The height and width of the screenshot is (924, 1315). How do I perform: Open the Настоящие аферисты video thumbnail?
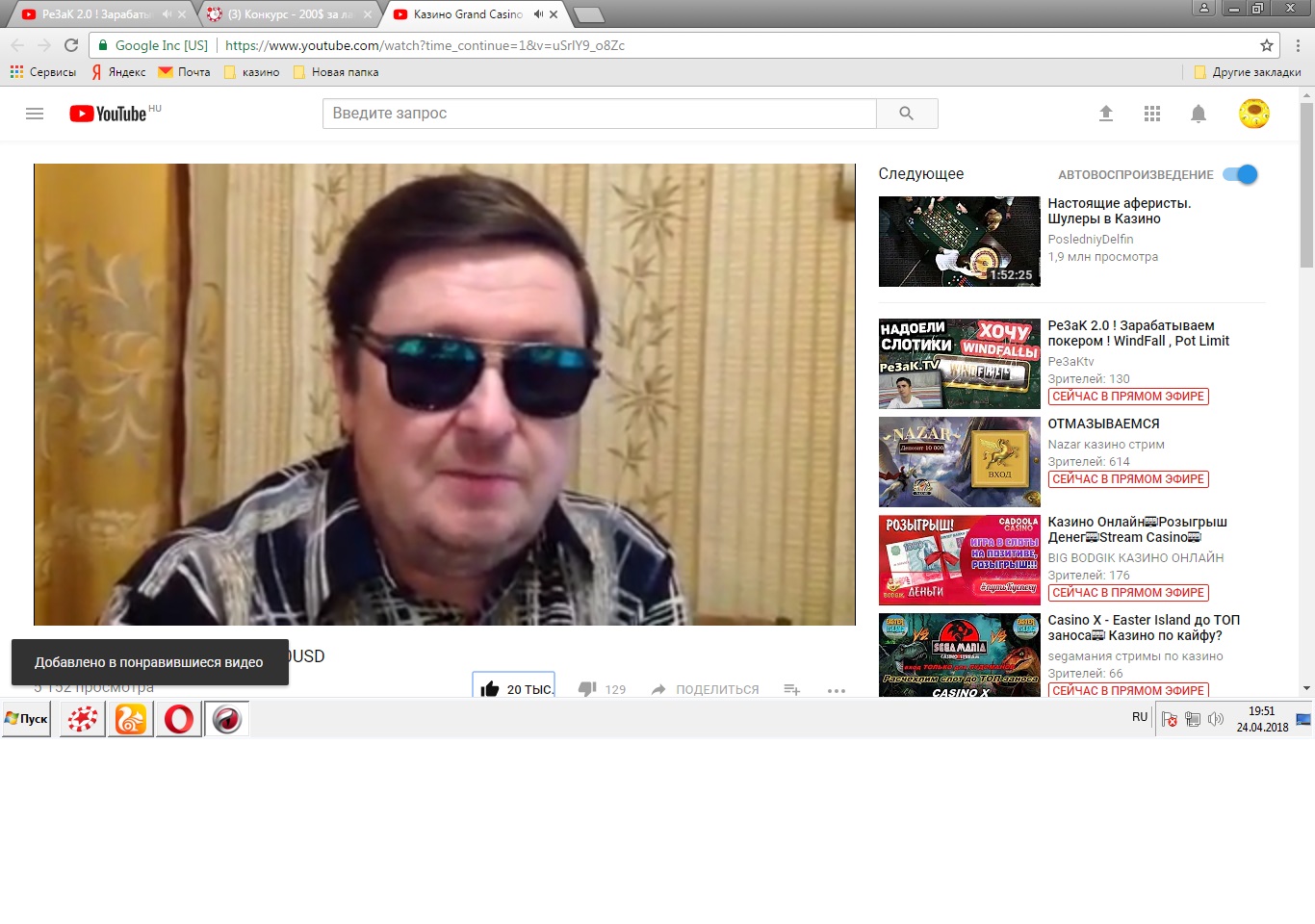coord(960,242)
